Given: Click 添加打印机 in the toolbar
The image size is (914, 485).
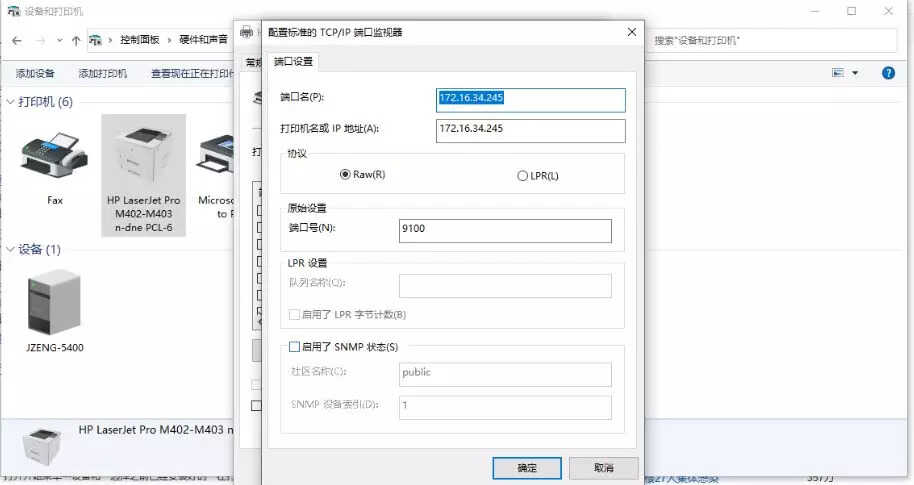Looking at the screenshot, I should click(x=103, y=74).
